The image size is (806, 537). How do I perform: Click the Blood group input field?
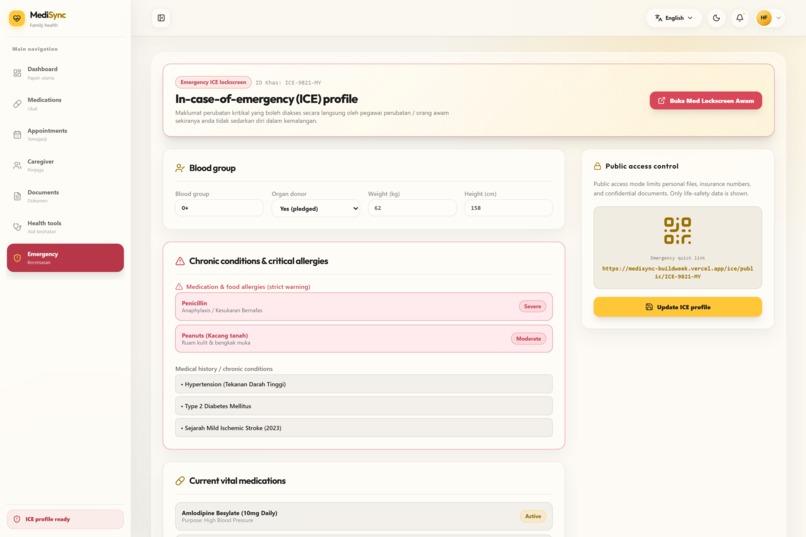(x=219, y=208)
